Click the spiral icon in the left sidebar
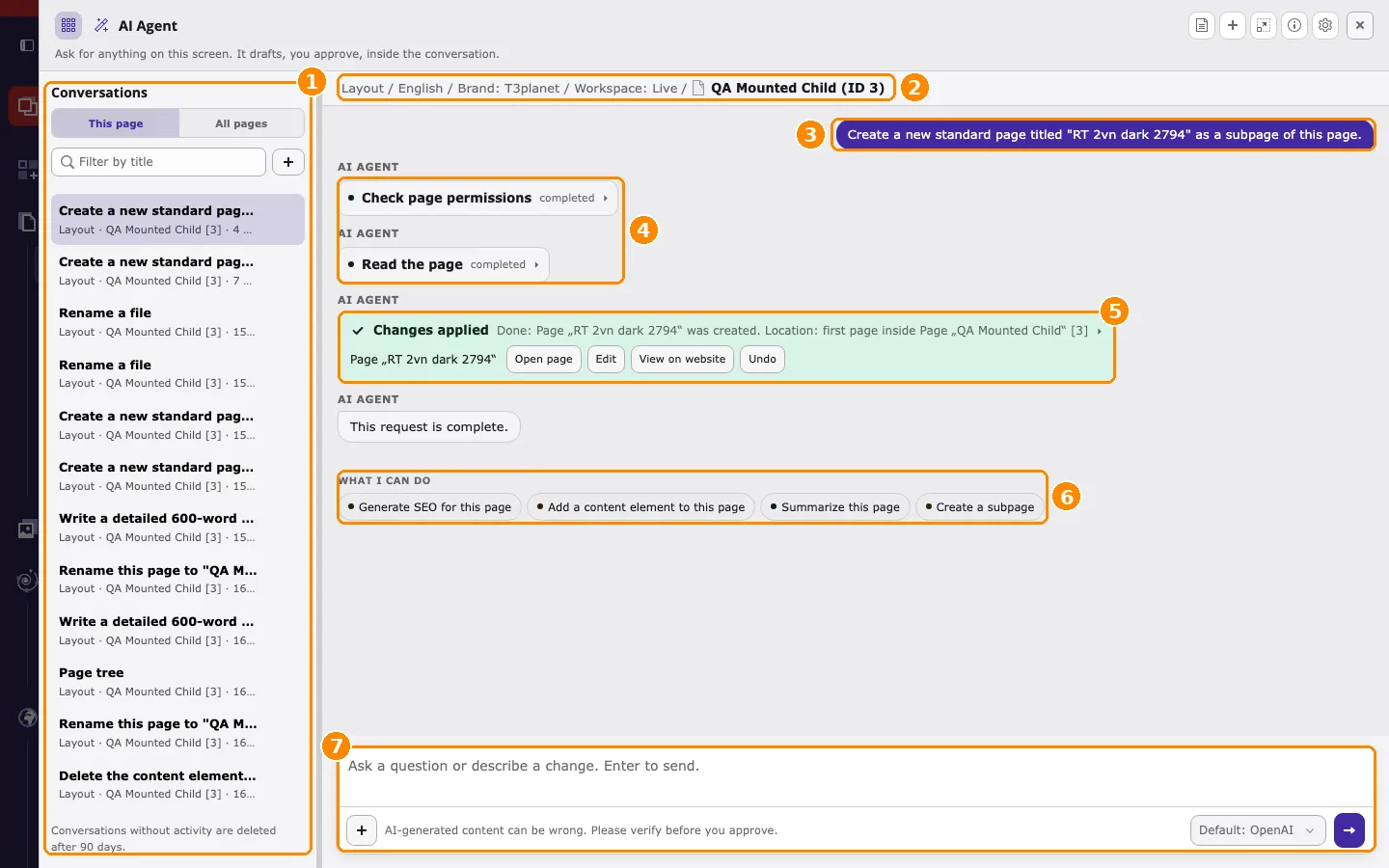The width and height of the screenshot is (1389, 868). coord(27,581)
